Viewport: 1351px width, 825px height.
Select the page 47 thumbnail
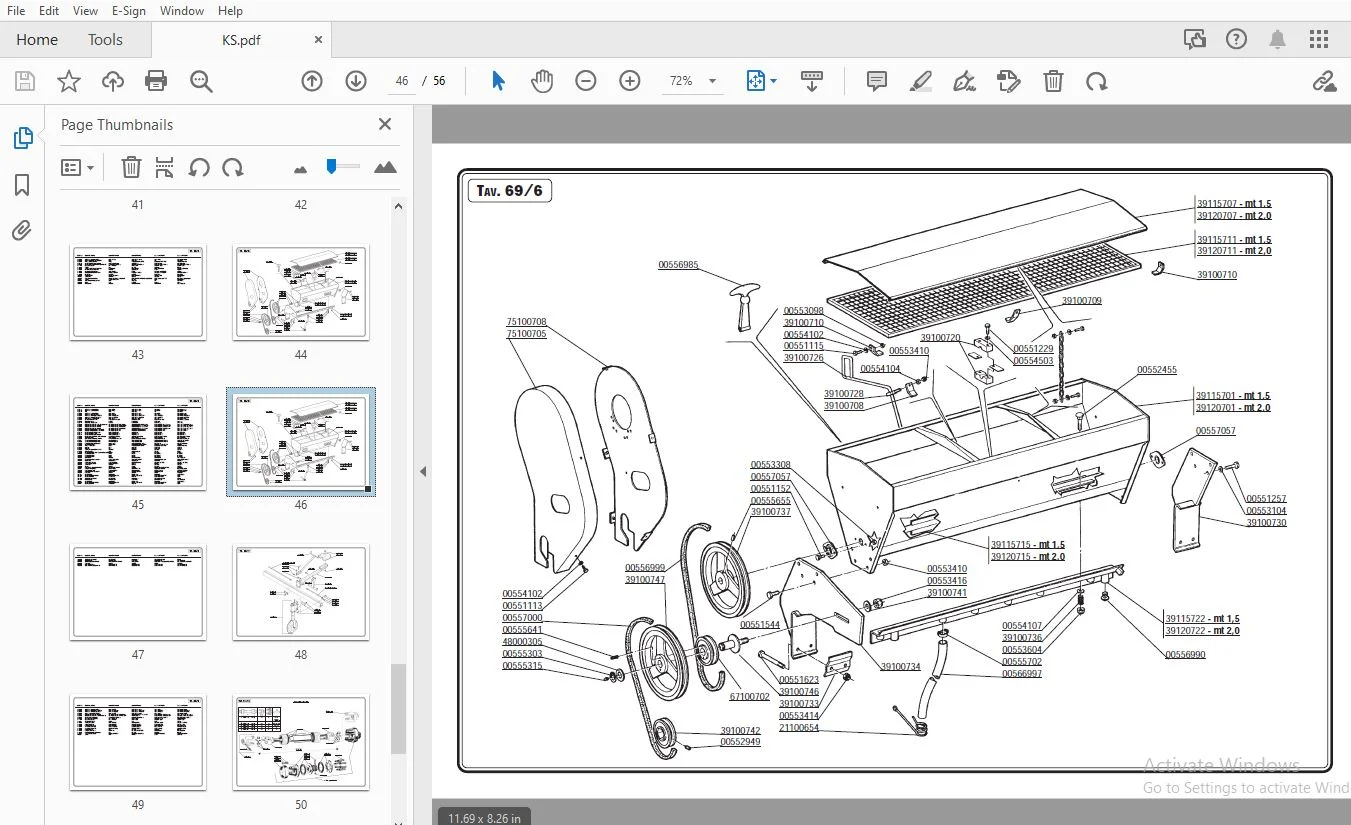coord(138,592)
